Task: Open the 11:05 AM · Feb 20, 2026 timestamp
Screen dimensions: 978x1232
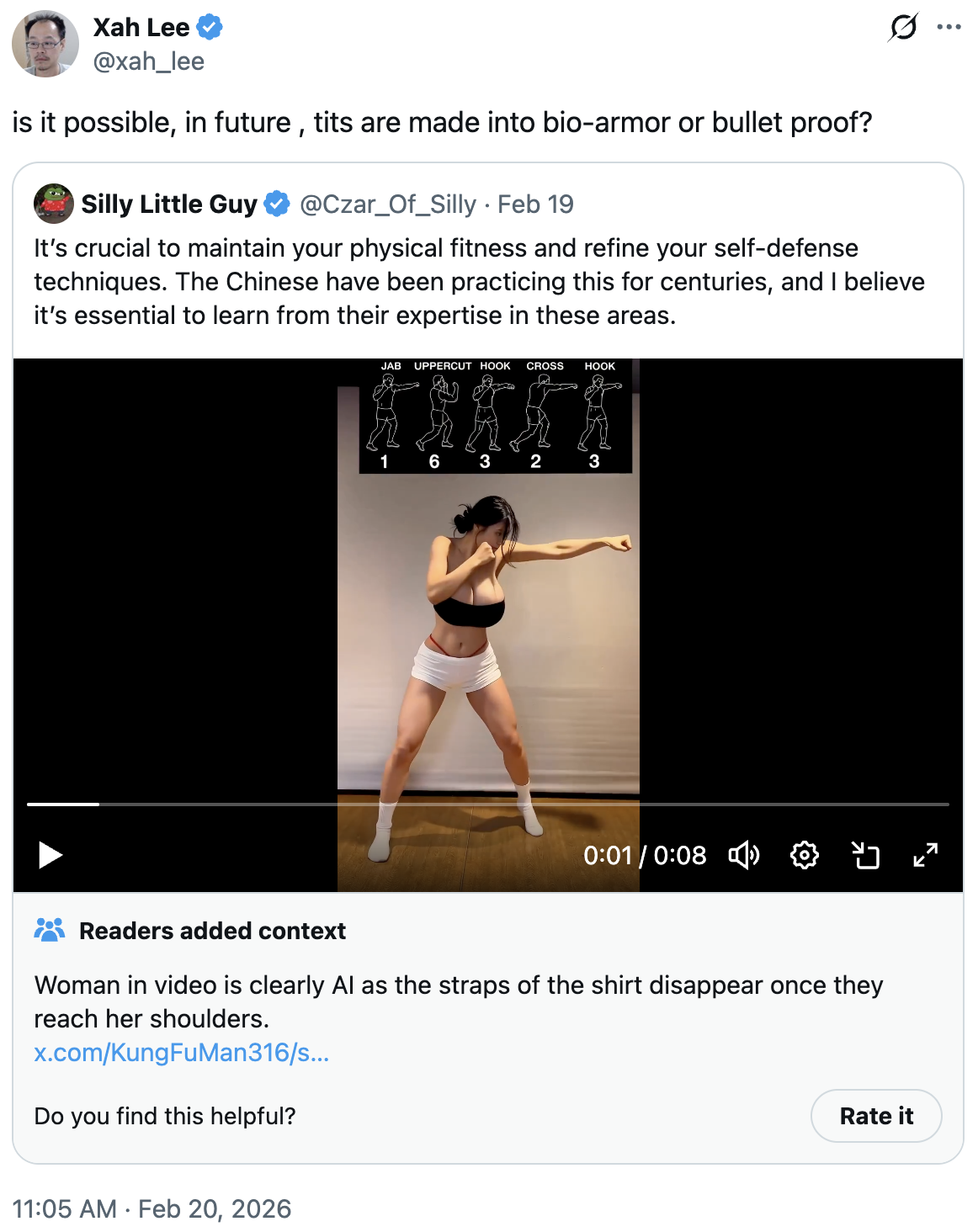Action: pyautogui.click(x=151, y=1208)
